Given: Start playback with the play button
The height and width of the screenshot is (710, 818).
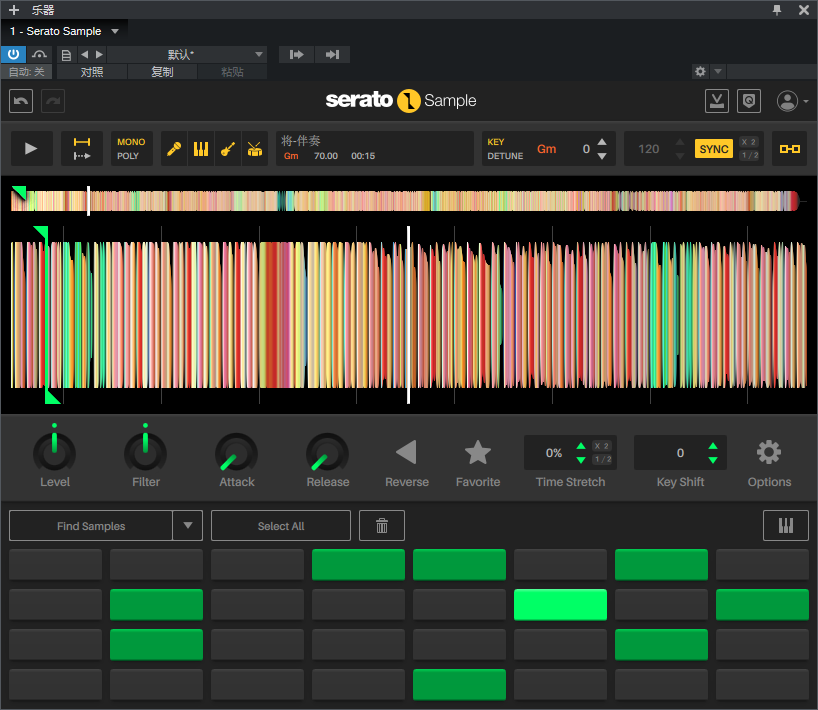Looking at the screenshot, I should [x=31, y=149].
